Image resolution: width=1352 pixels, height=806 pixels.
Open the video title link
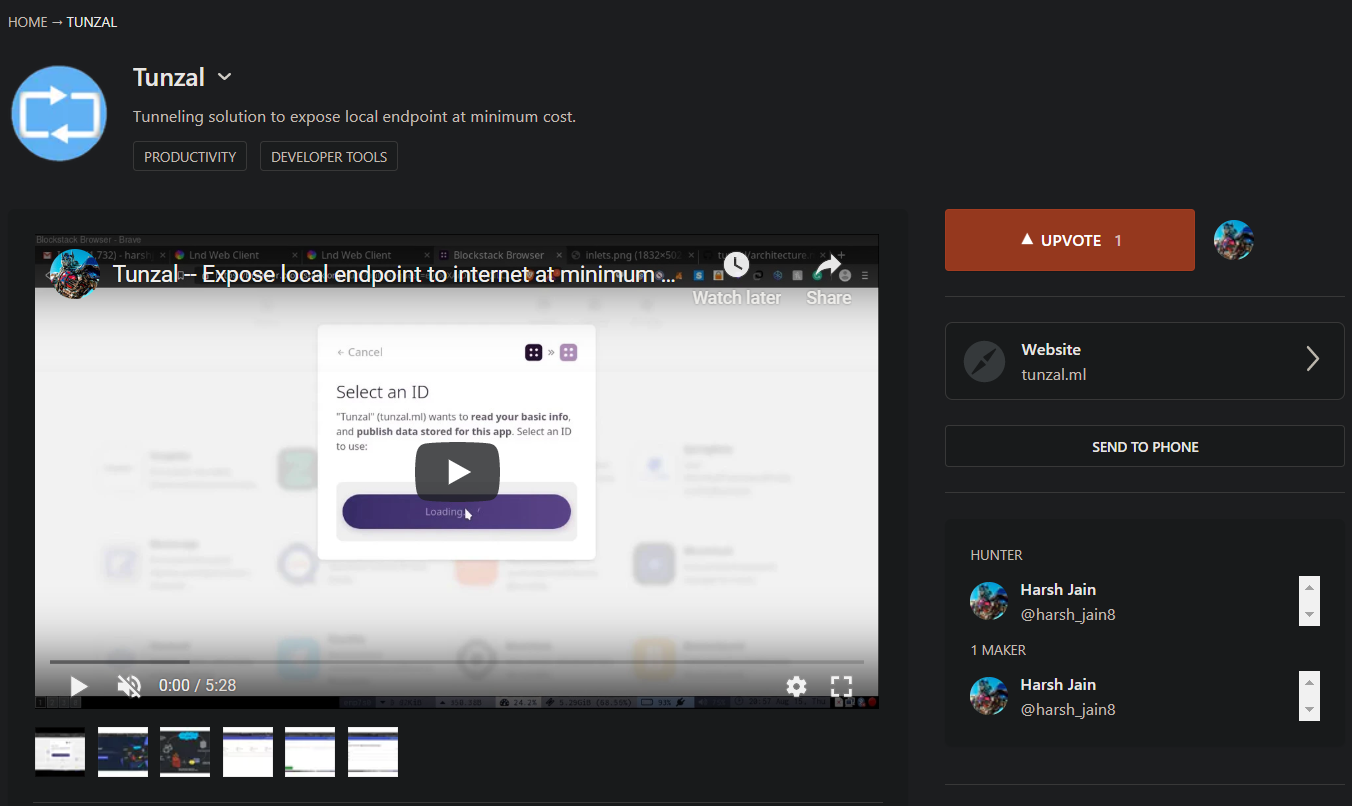pos(394,274)
